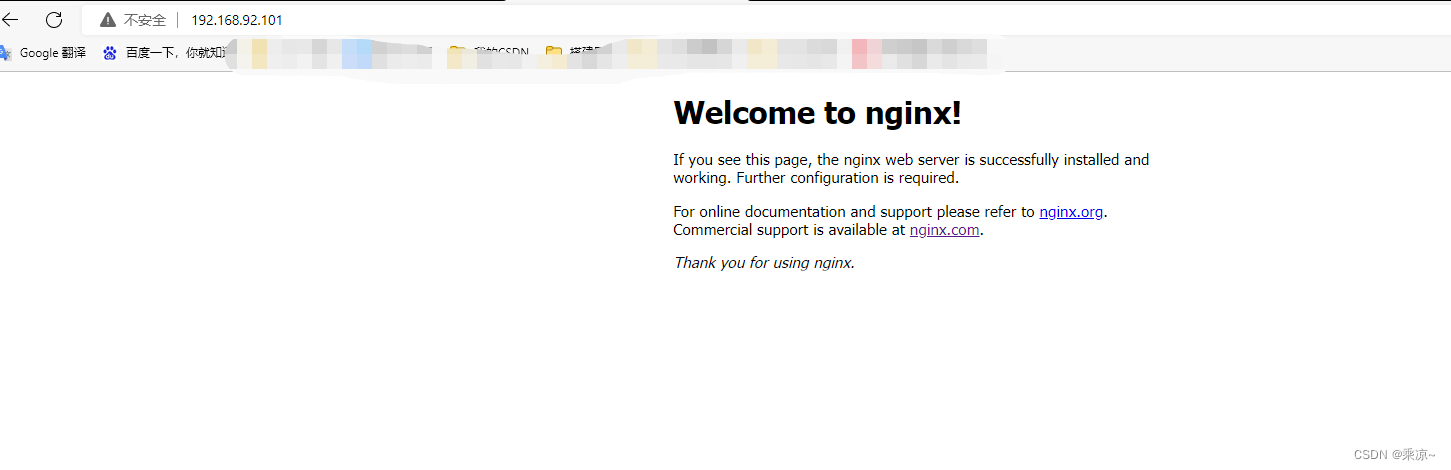The width and height of the screenshot is (1451, 470).
Task: Follow the nginx.com link
Action: click(x=945, y=230)
